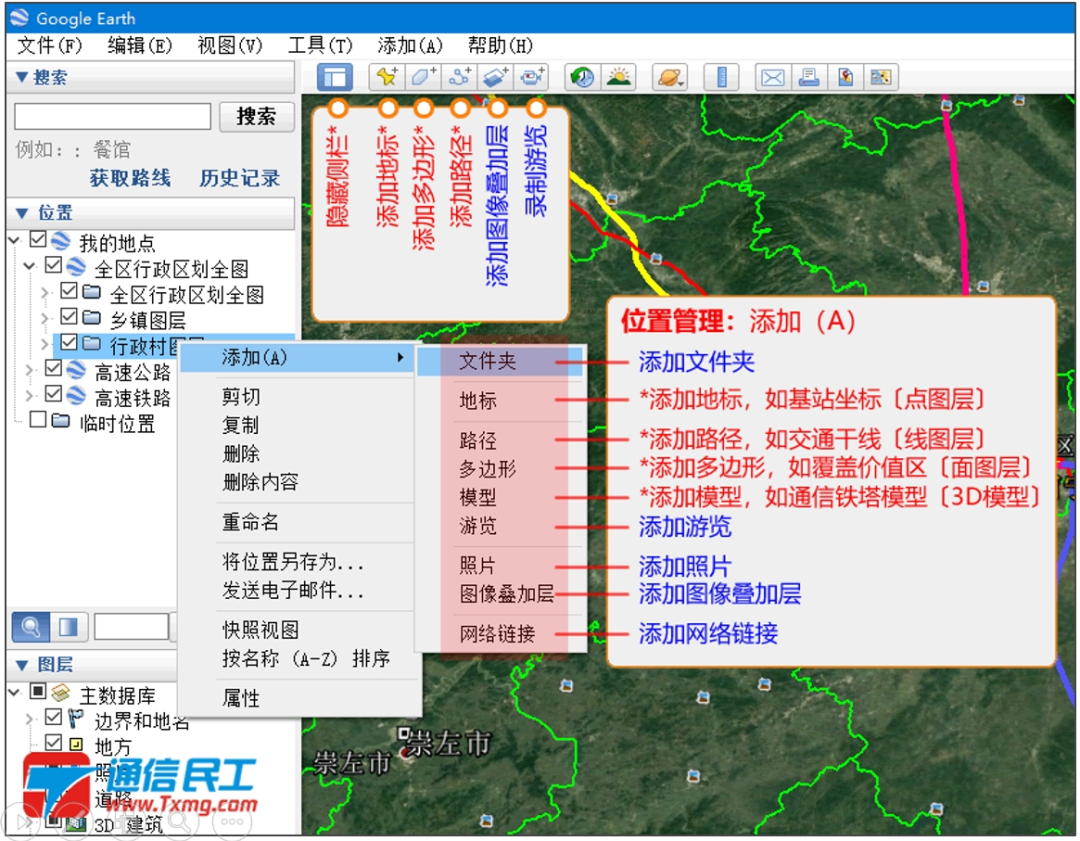Open historical imagery clock icon
The height and width of the screenshot is (841, 1080).
coord(582,77)
